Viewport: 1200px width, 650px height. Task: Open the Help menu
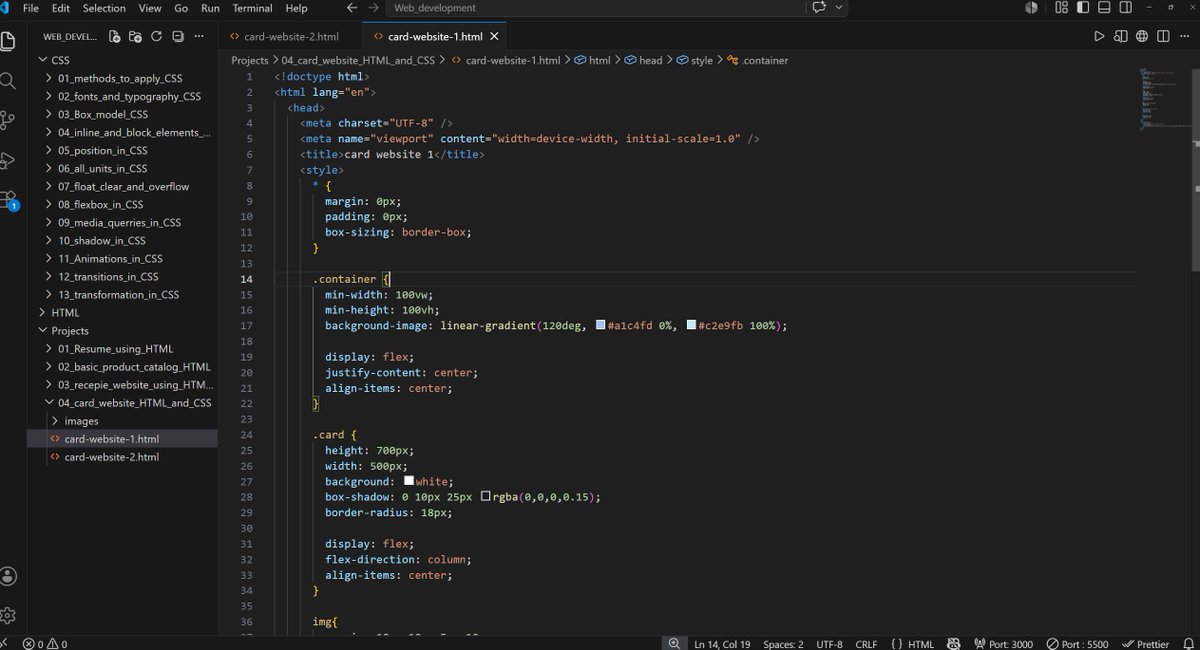[297, 8]
